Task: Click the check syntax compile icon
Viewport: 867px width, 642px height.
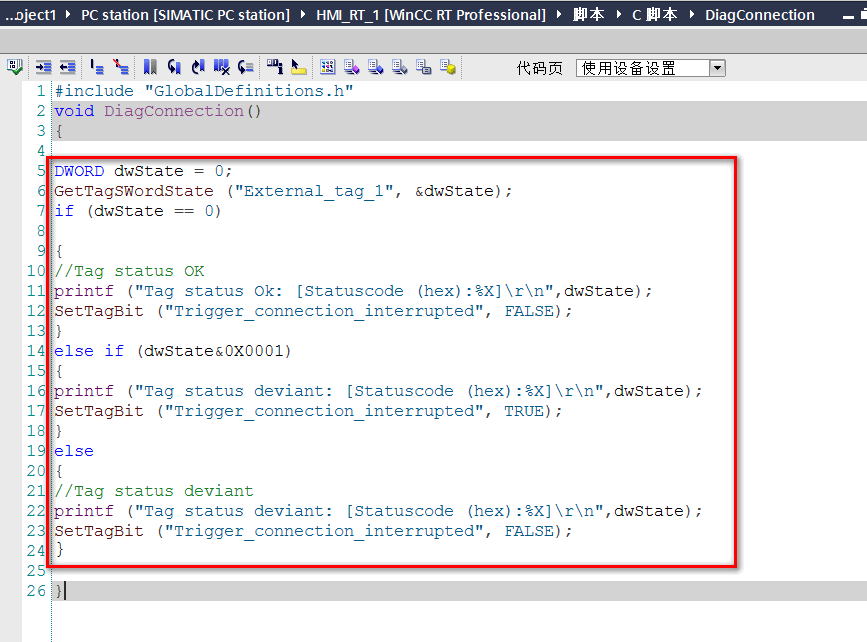Action: click(x=15, y=67)
